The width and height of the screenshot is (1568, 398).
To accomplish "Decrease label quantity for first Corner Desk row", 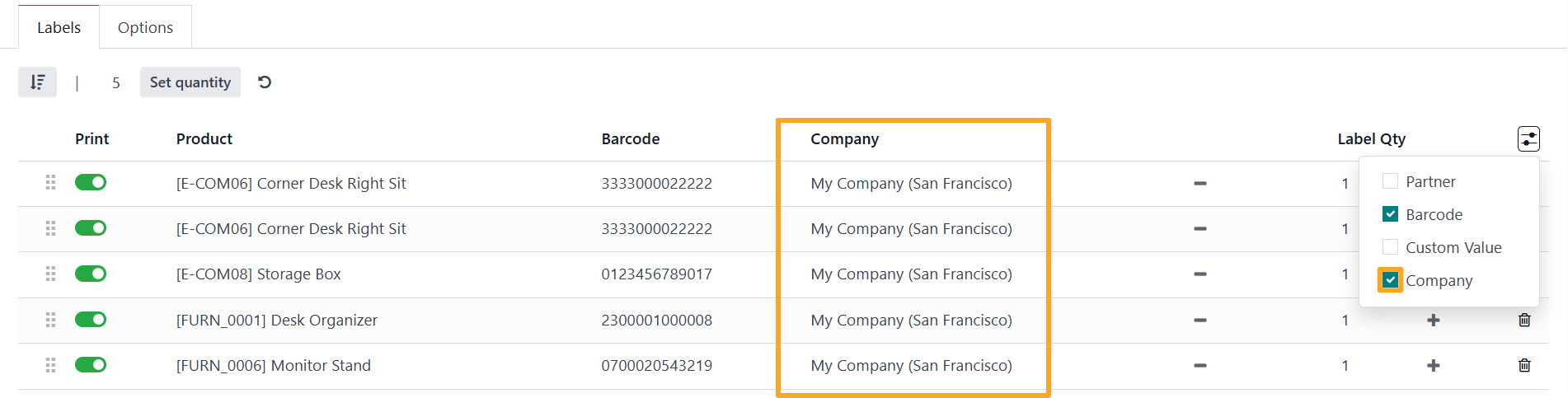I will pos(1200,183).
